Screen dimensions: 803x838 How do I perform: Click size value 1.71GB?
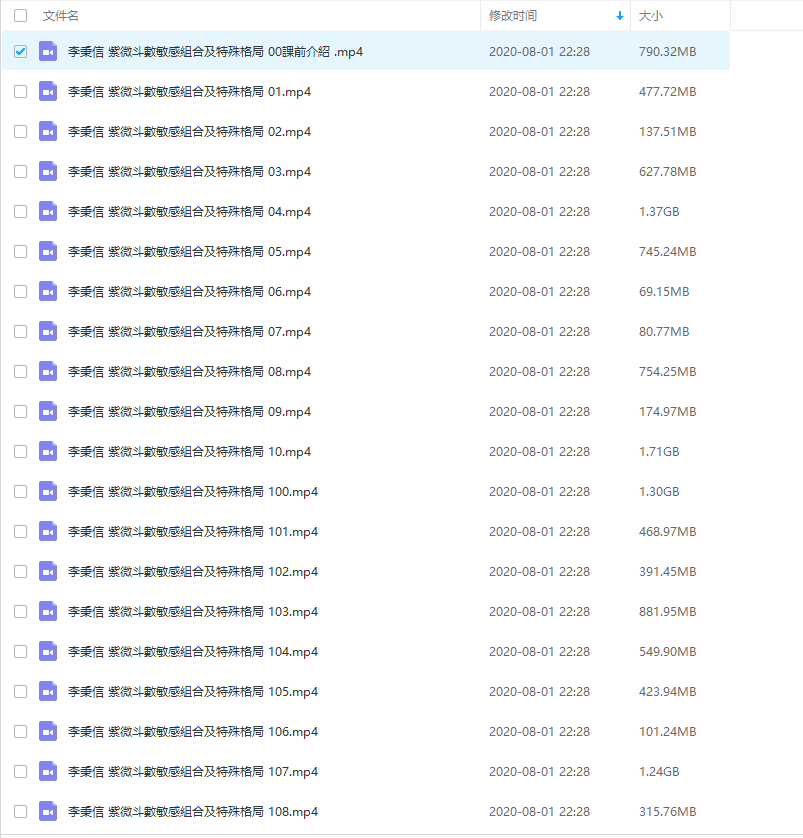coord(659,452)
